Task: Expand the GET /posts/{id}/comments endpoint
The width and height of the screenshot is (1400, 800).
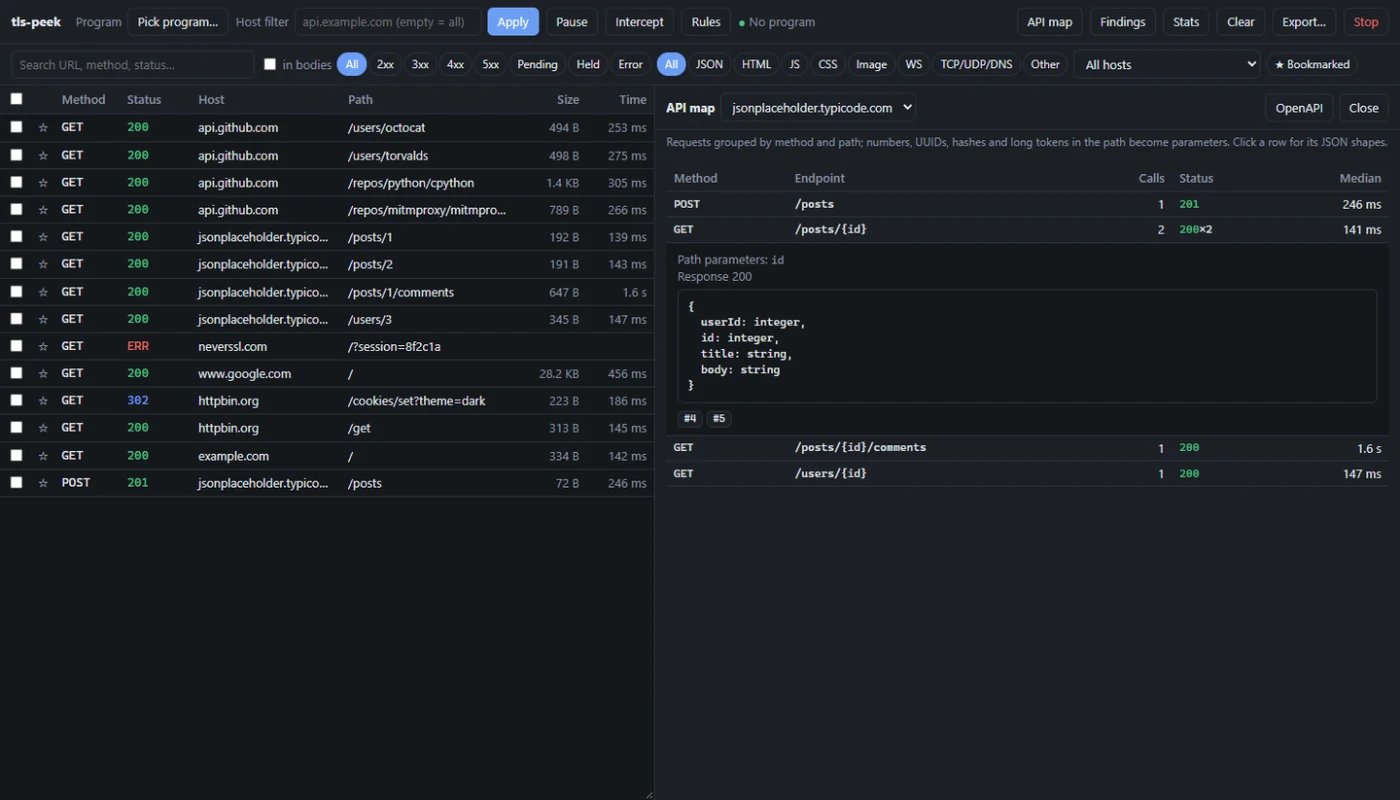Action: point(1027,447)
